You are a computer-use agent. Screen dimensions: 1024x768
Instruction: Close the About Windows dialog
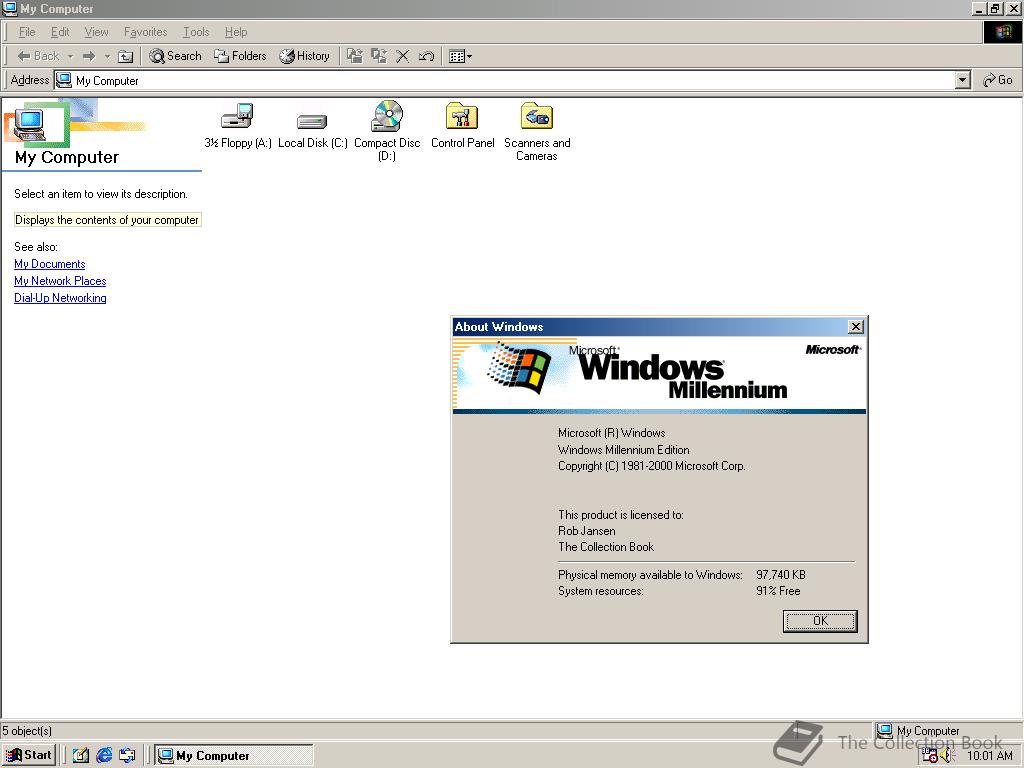pyautogui.click(x=856, y=327)
